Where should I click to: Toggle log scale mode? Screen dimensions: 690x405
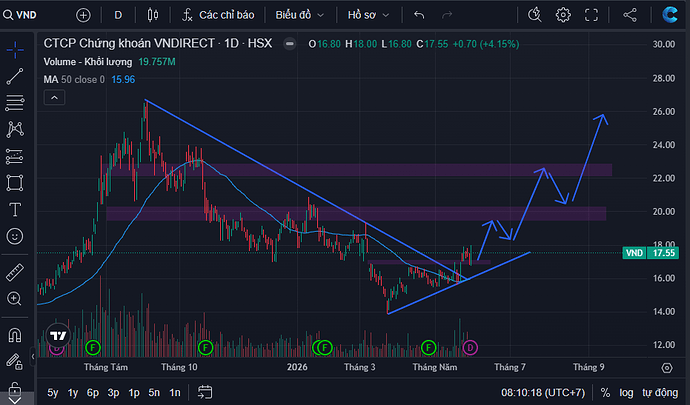tap(626, 392)
